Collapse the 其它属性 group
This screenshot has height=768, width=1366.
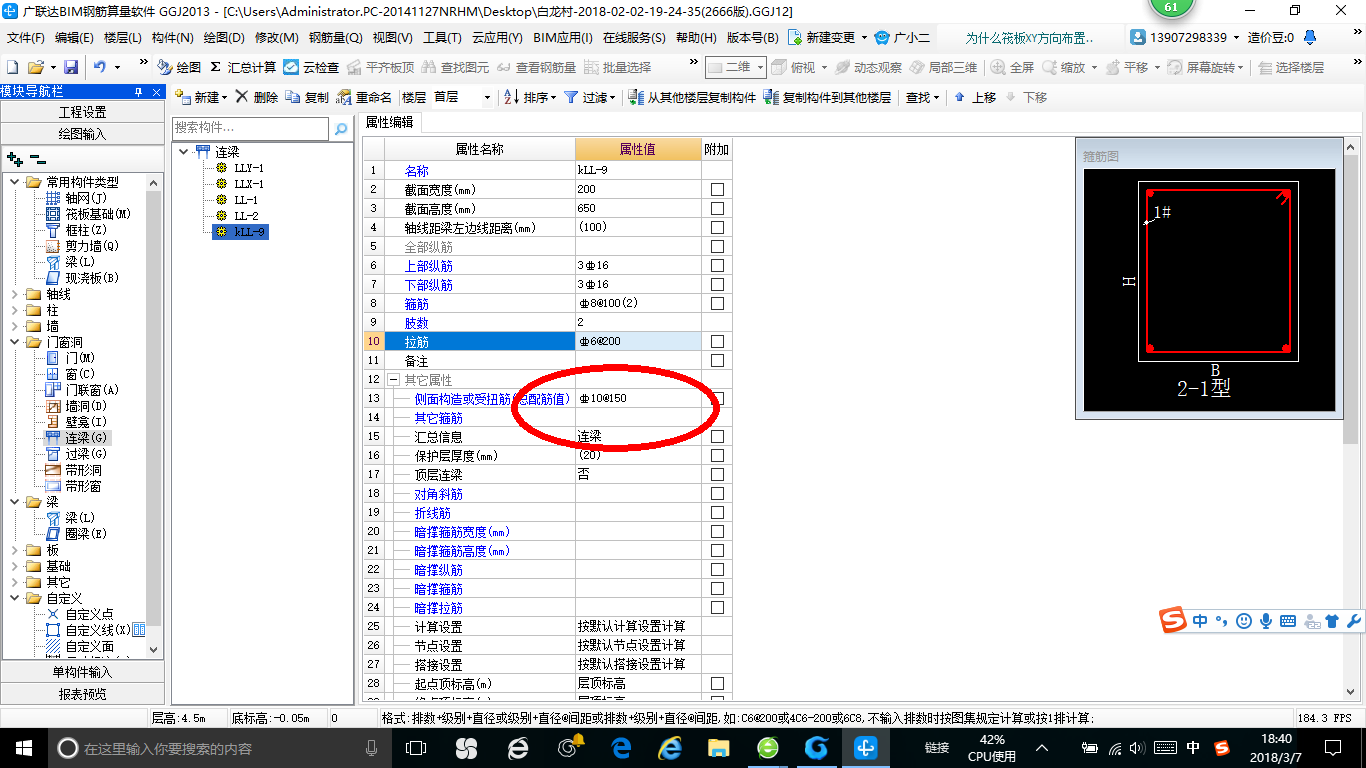393,380
